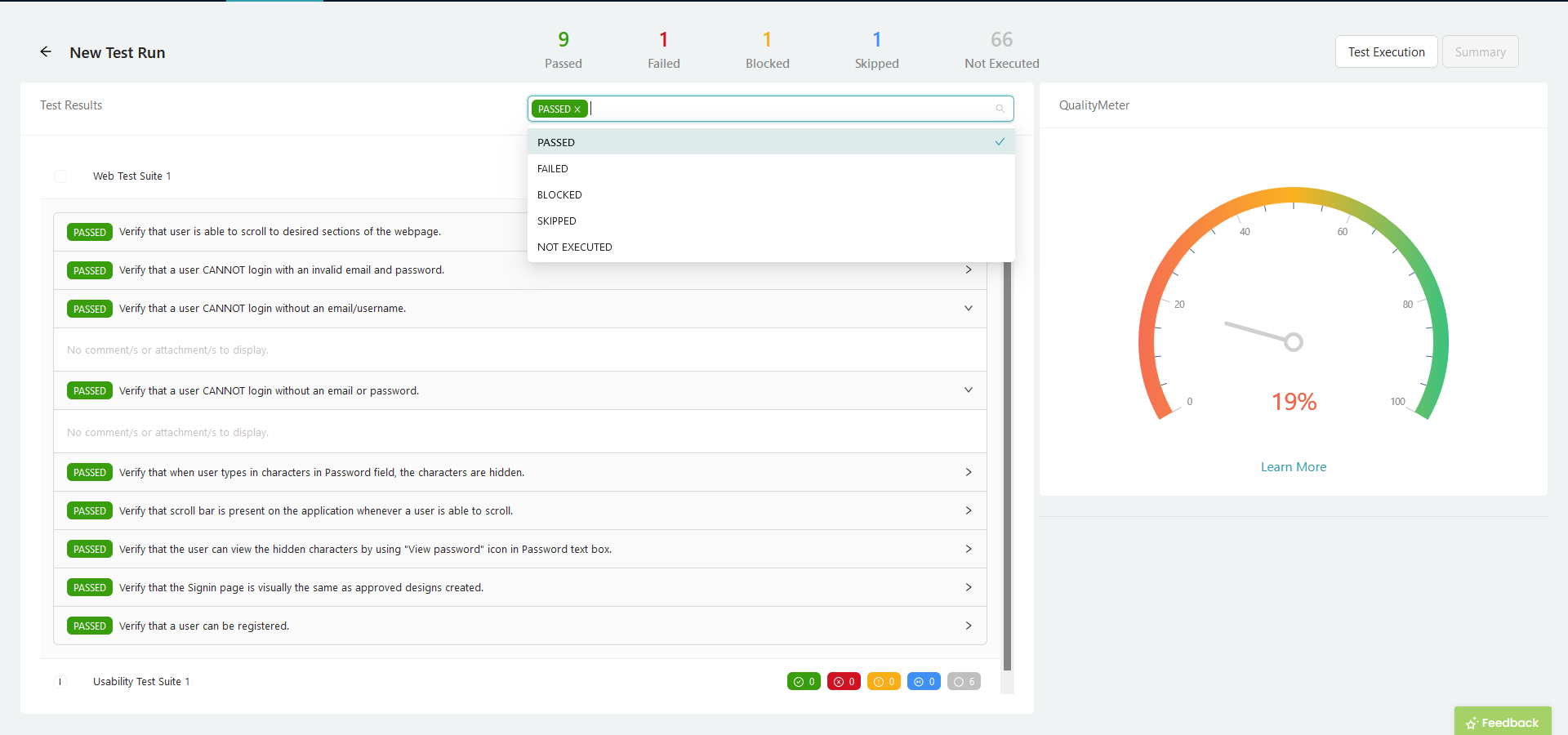
Task: Select the SKIPPED option in the dropdown
Action: [771, 220]
